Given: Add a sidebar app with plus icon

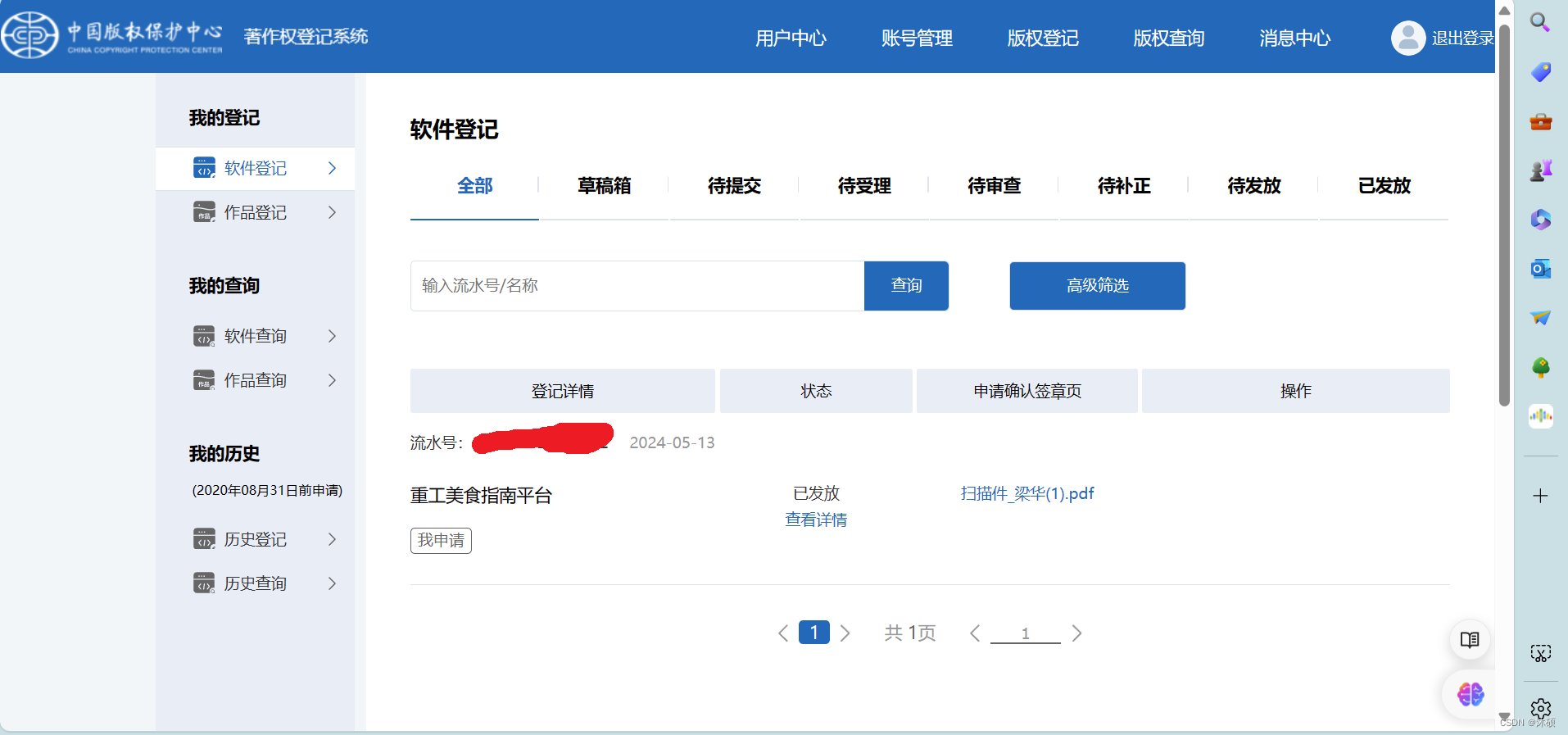Looking at the screenshot, I should (x=1540, y=496).
